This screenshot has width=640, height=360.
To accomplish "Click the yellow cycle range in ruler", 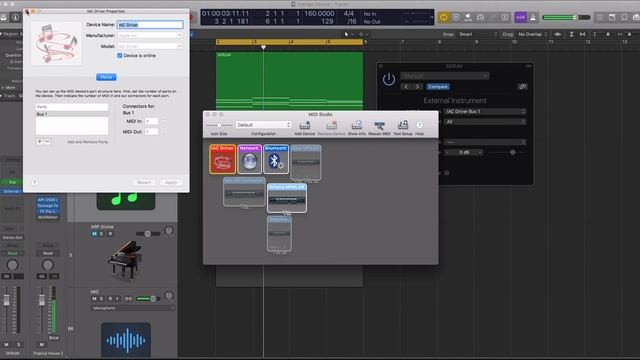I will coord(289,42).
